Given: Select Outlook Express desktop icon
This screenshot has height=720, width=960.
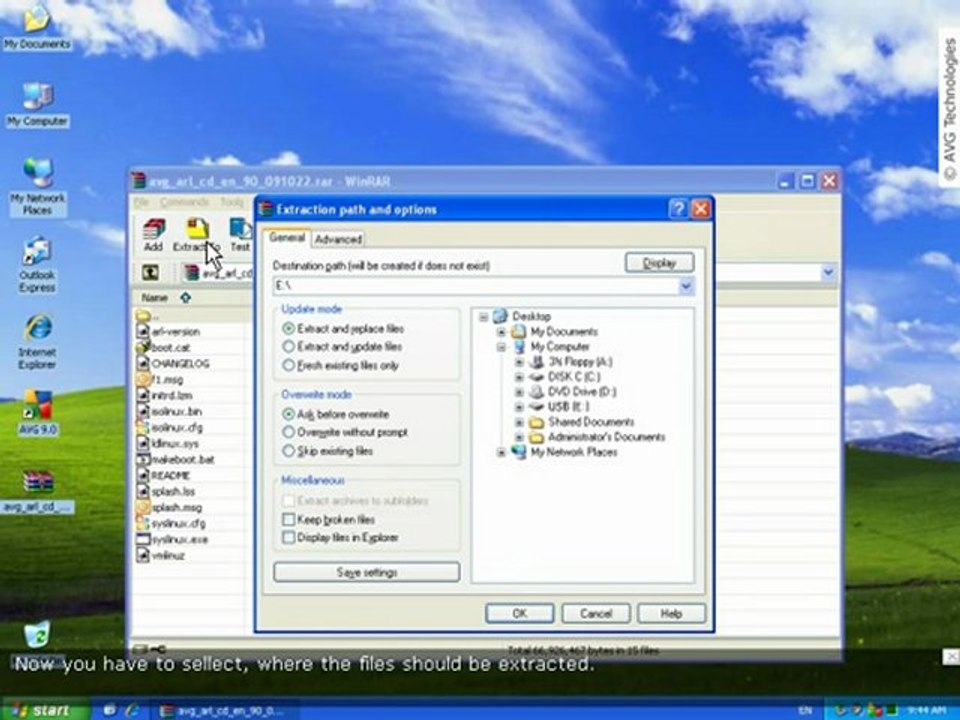Looking at the screenshot, I should [37, 264].
